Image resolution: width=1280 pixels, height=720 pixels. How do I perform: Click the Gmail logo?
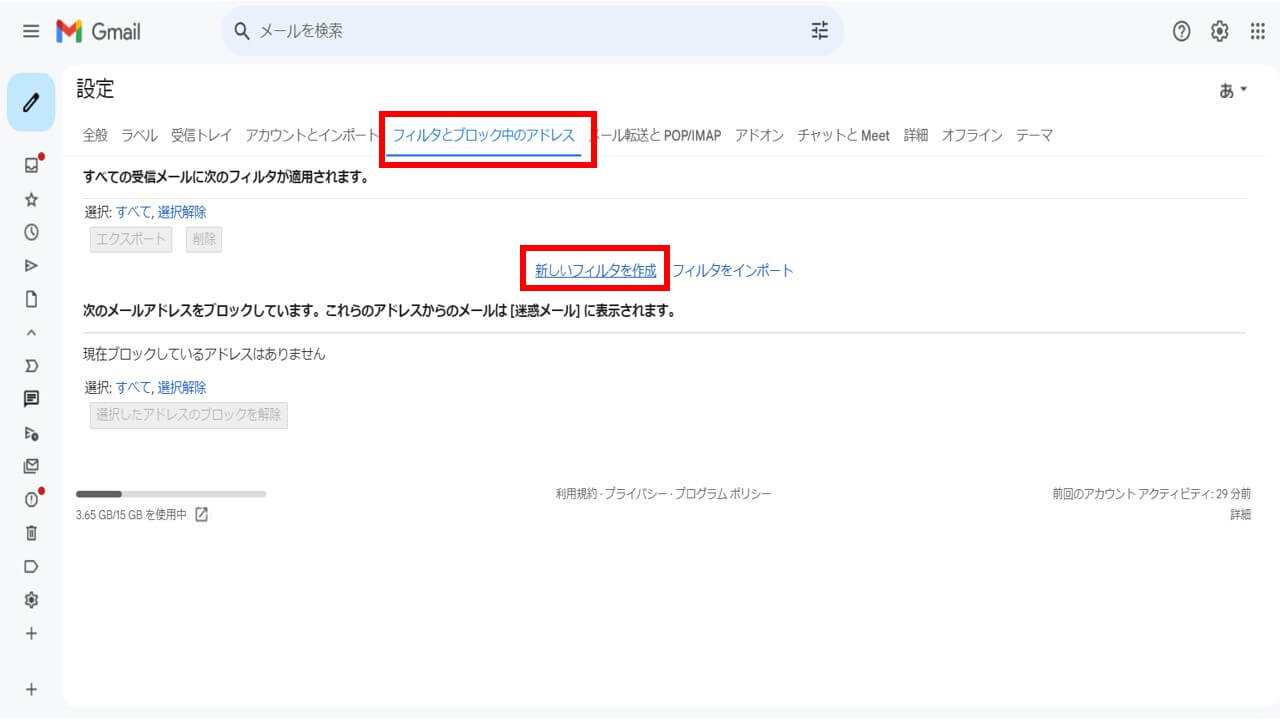point(98,31)
